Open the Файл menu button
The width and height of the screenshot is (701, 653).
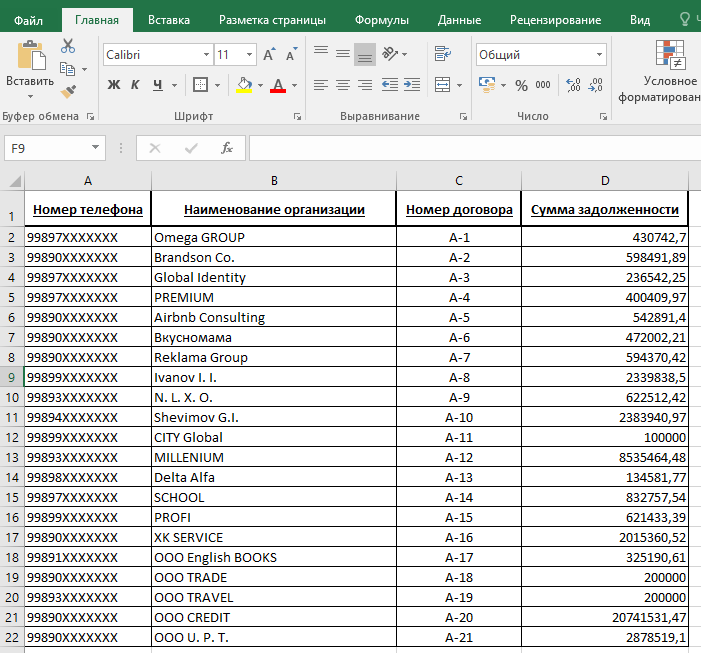pos(29,19)
